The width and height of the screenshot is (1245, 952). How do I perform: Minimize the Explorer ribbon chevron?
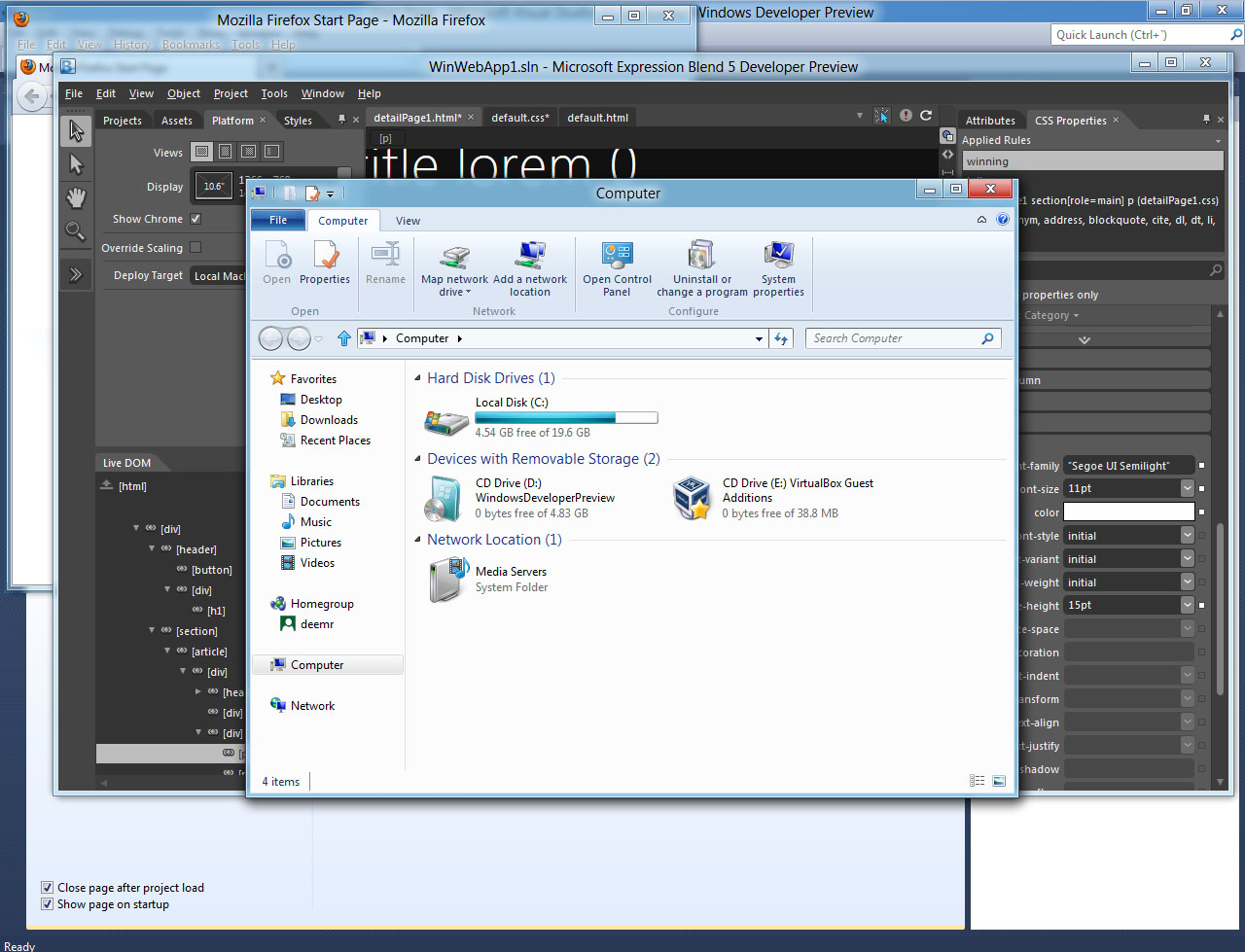pos(981,220)
